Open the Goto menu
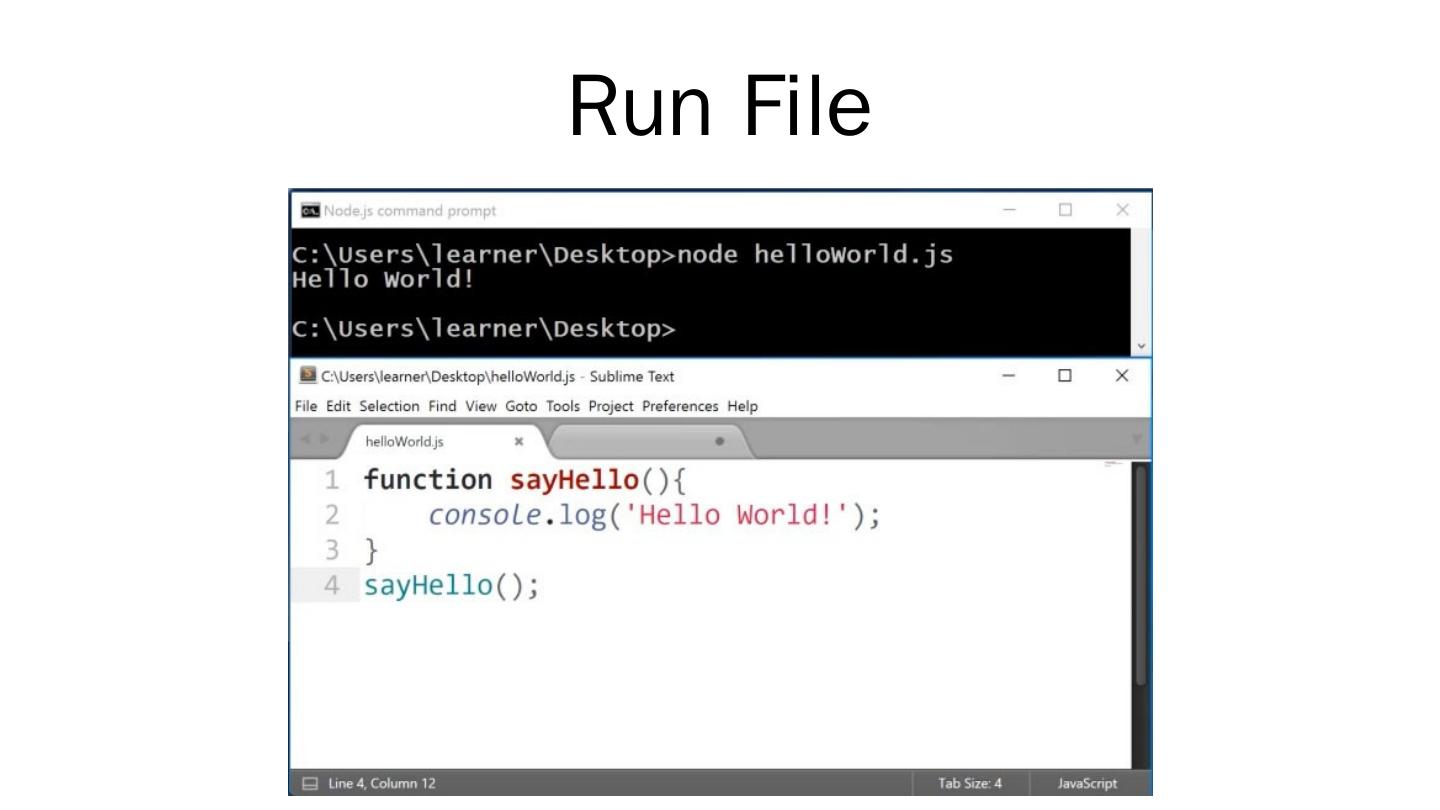The height and width of the screenshot is (810, 1440). click(521, 406)
